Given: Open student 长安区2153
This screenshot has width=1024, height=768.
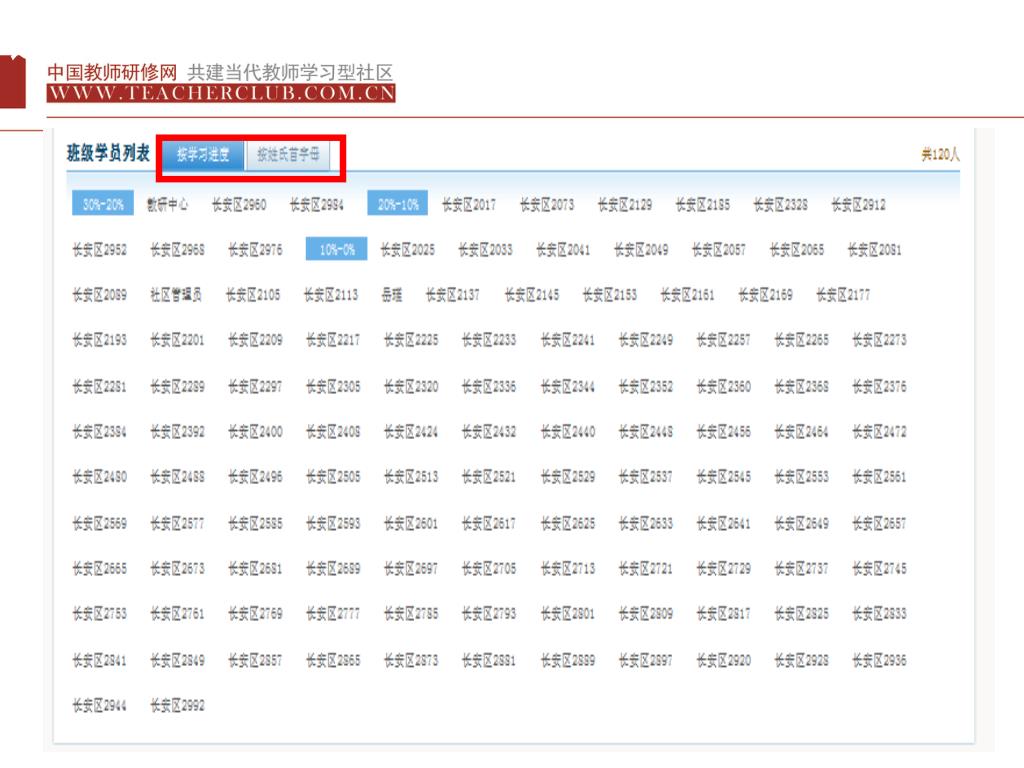Looking at the screenshot, I should [609, 295].
